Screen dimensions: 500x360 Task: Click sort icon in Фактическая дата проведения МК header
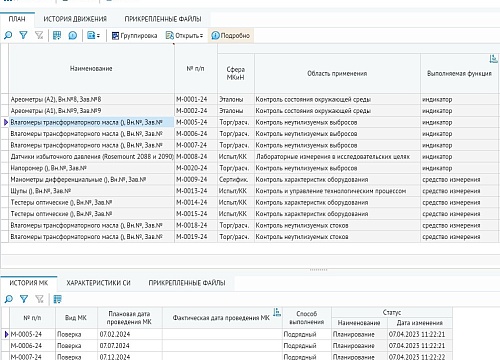(277, 312)
